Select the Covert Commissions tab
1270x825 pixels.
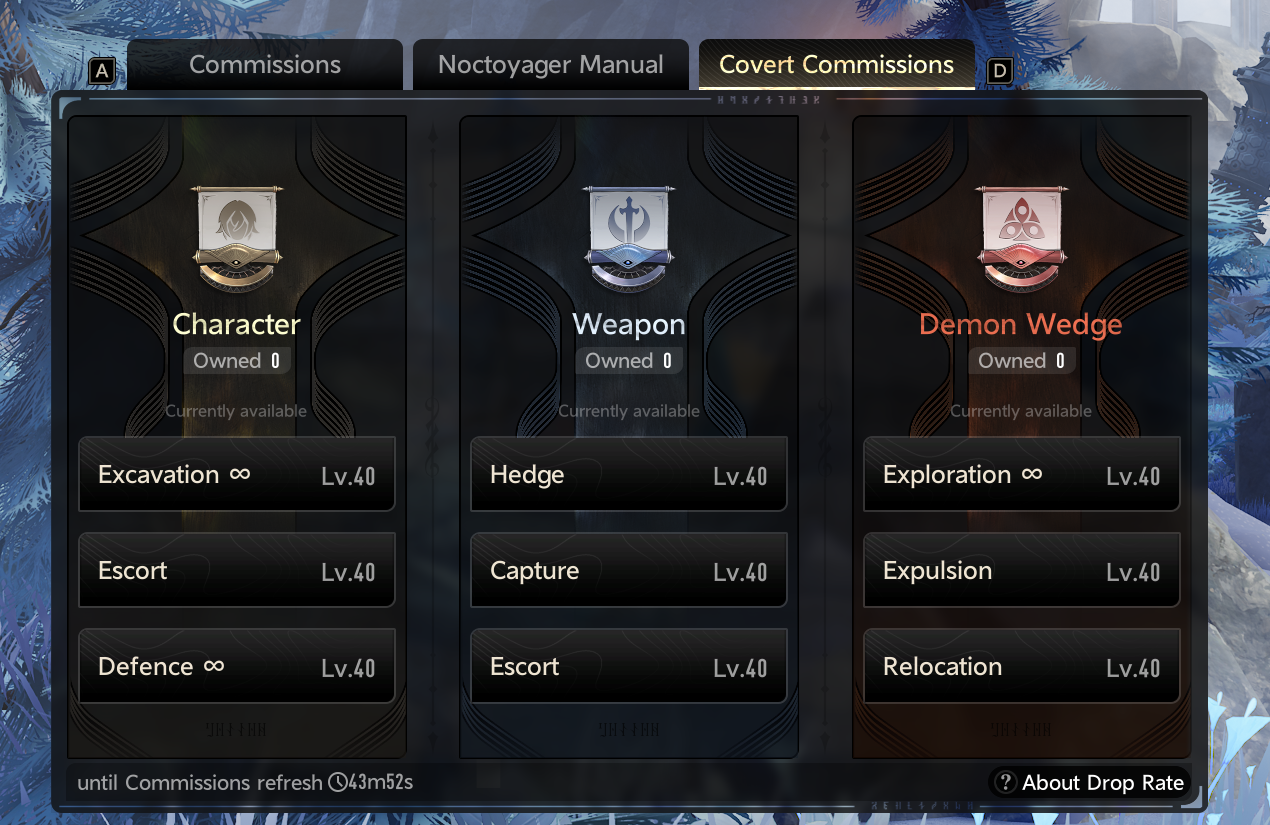[837, 65]
